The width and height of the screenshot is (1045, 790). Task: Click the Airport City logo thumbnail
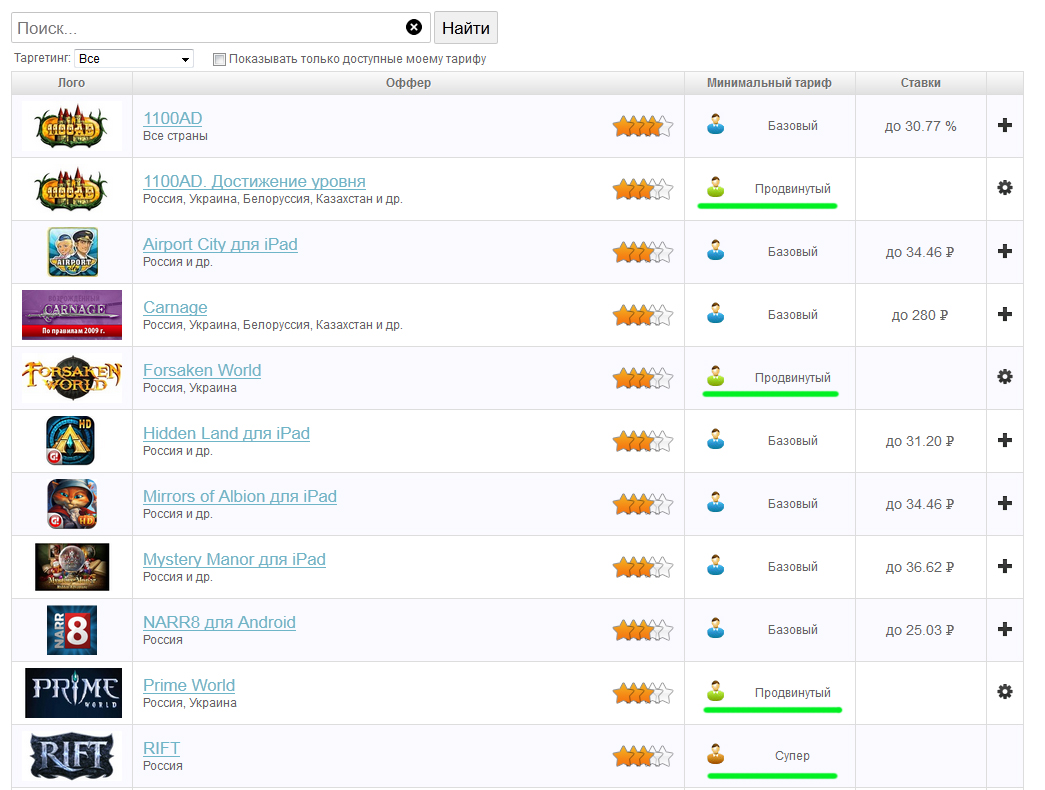[73, 252]
